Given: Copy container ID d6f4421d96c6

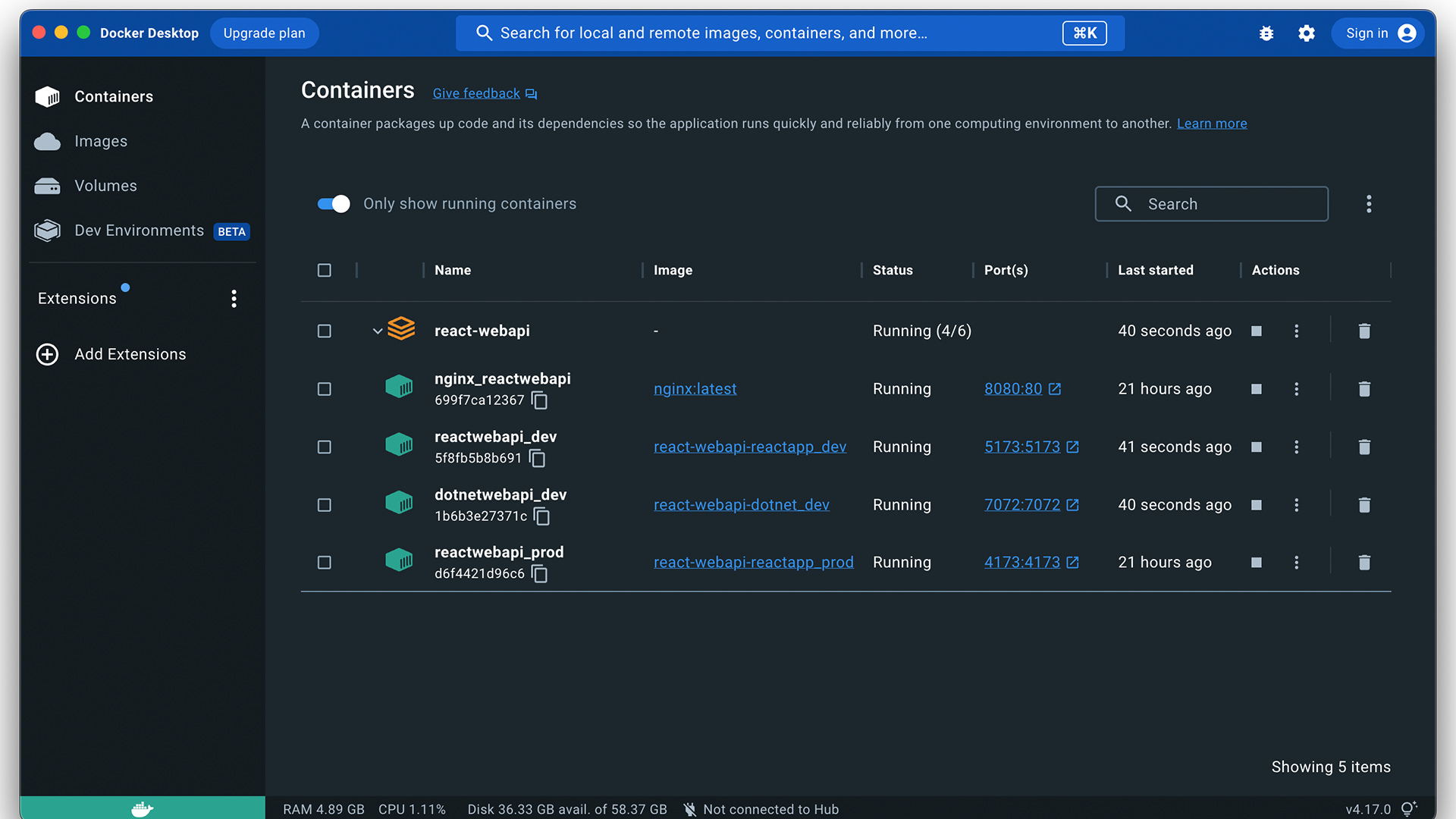Looking at the screenshot, I should (540, 574).
